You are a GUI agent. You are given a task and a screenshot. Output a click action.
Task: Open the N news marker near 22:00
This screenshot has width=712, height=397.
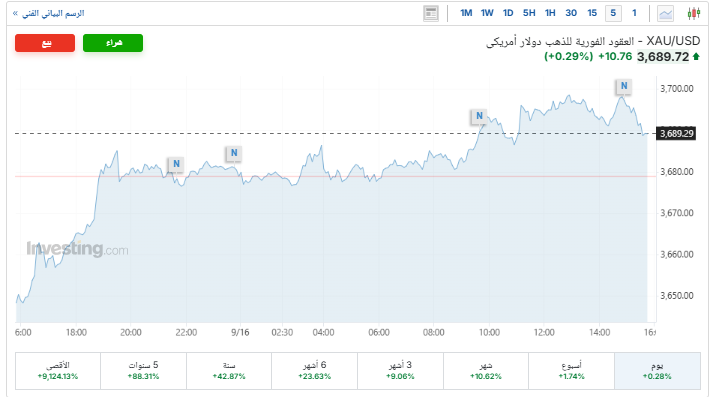176,164
